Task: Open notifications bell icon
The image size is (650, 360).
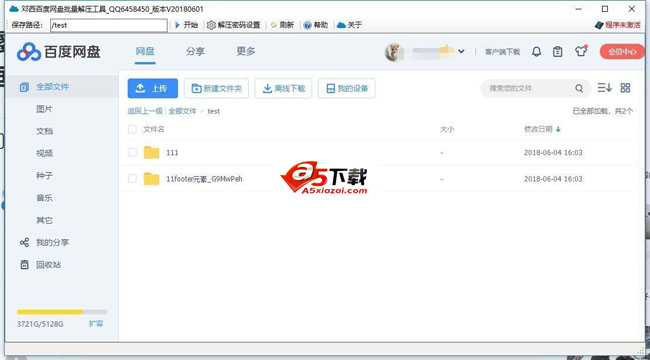Action: click(536, 52)
